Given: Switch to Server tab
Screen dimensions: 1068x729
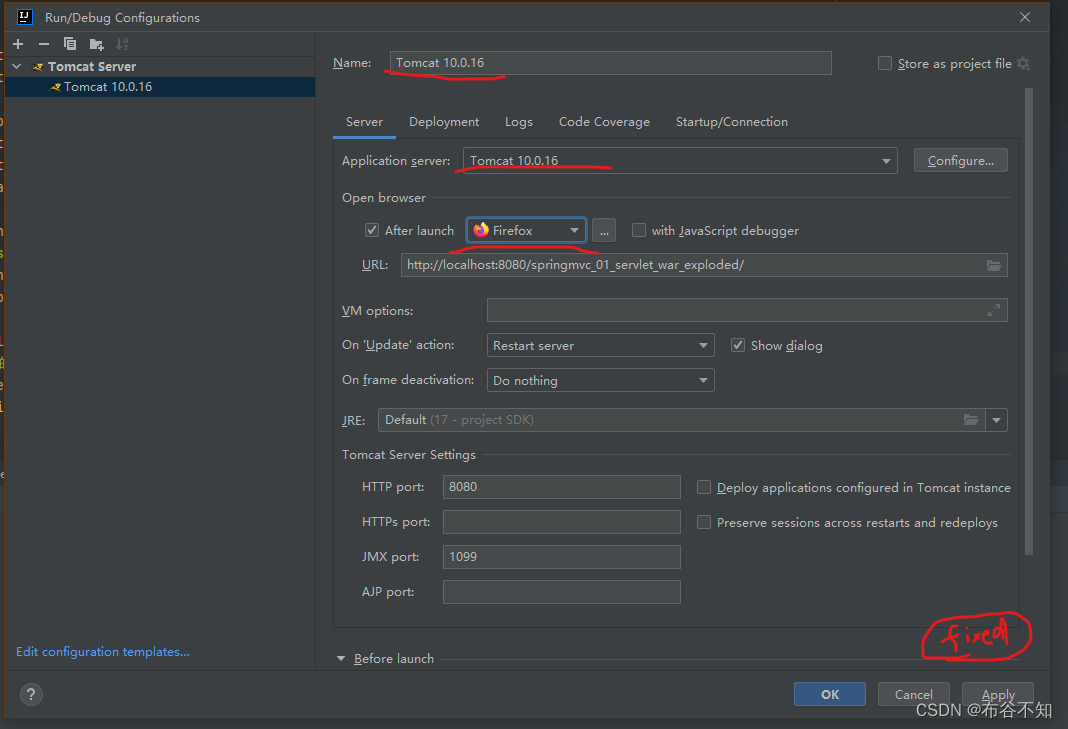Looking at the screenshot, I should 364,122.
